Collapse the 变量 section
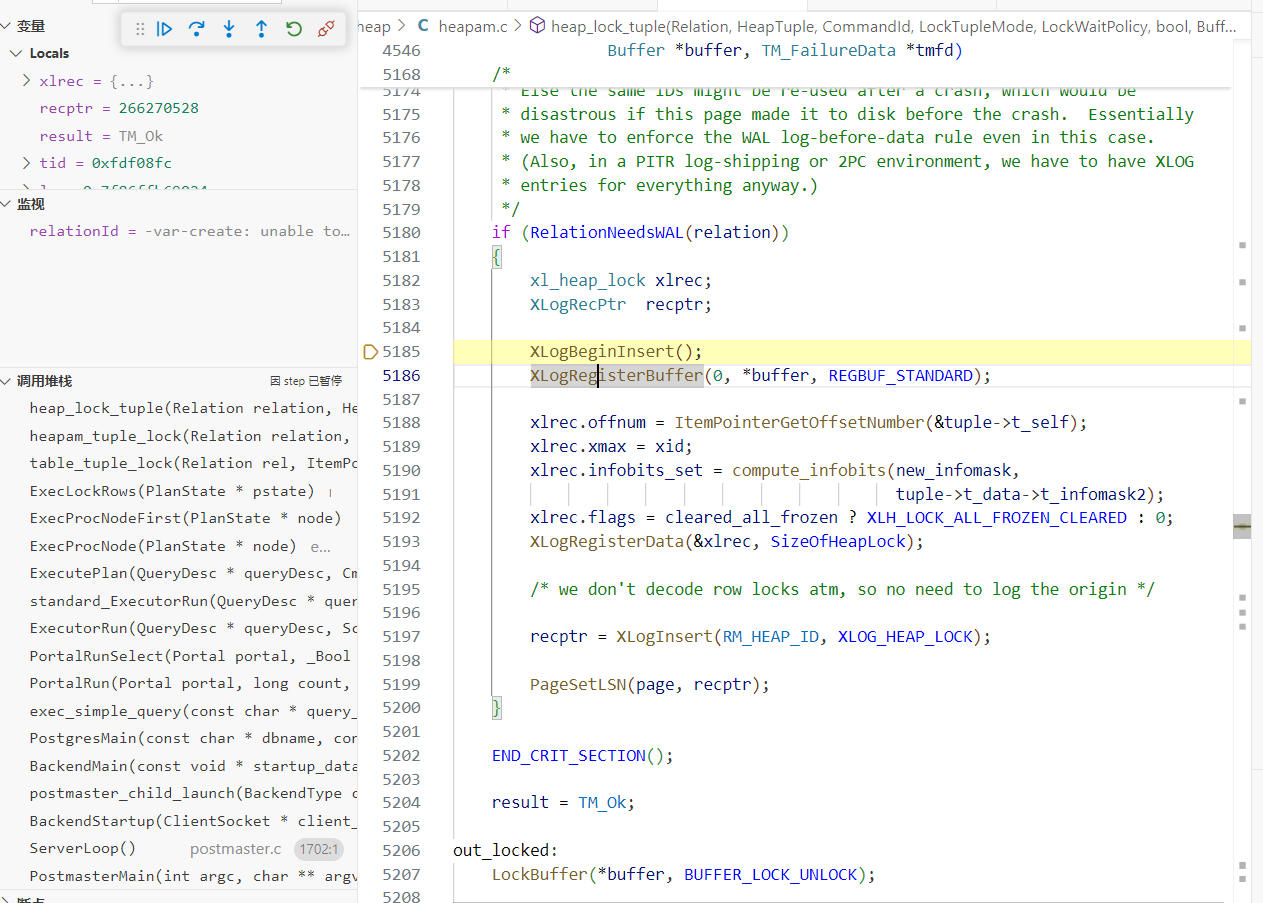The image size is (1263, 903). pos(30,26)
